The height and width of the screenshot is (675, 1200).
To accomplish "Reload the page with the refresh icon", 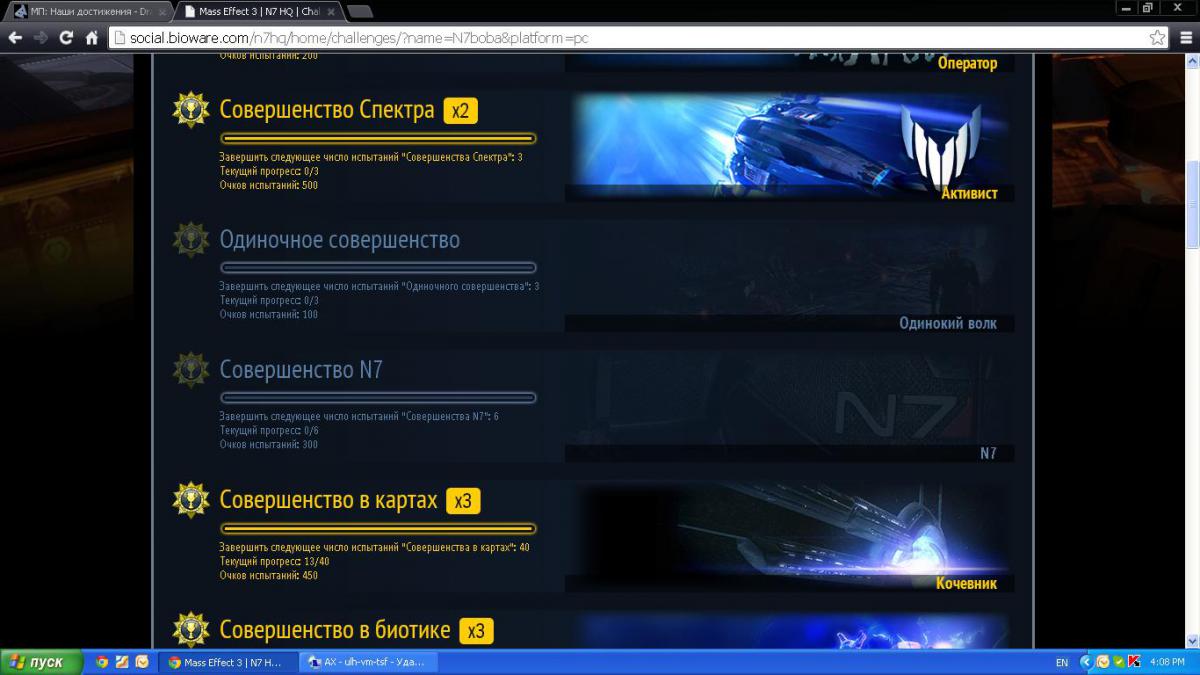I will 66,38.
